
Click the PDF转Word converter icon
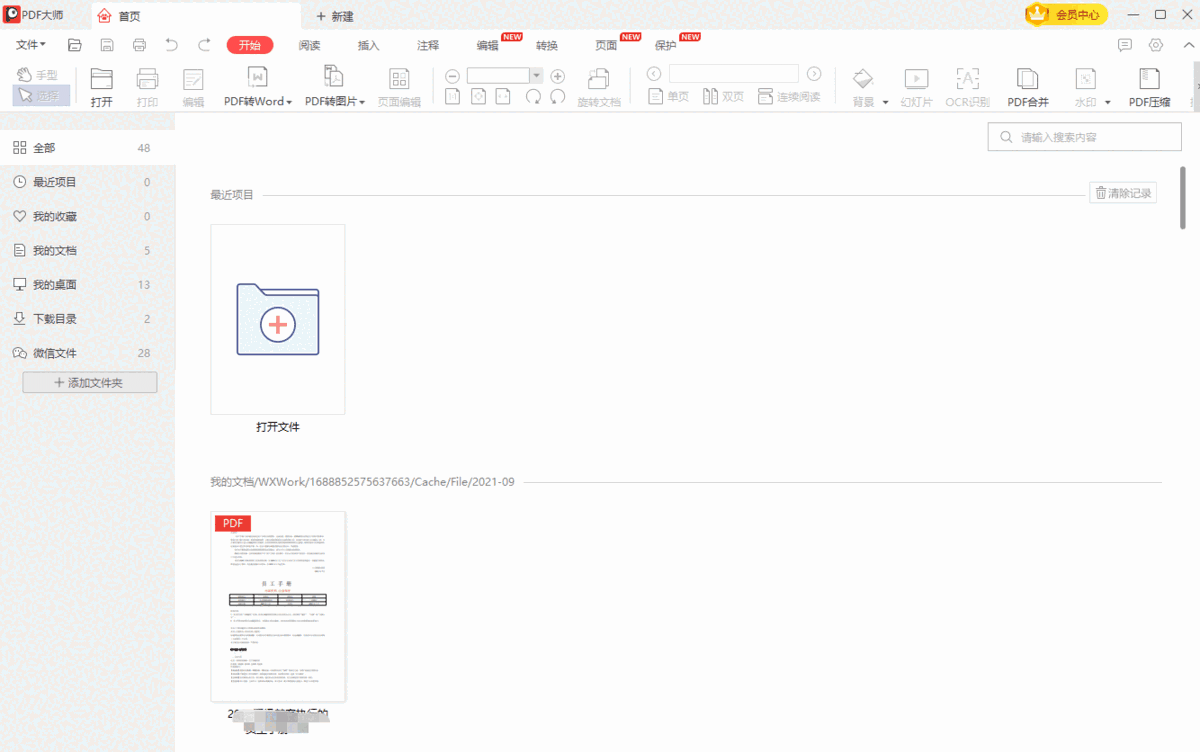click(256, 78)
